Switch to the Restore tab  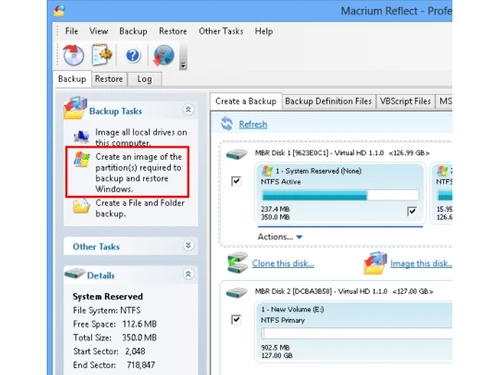(109, 79)
